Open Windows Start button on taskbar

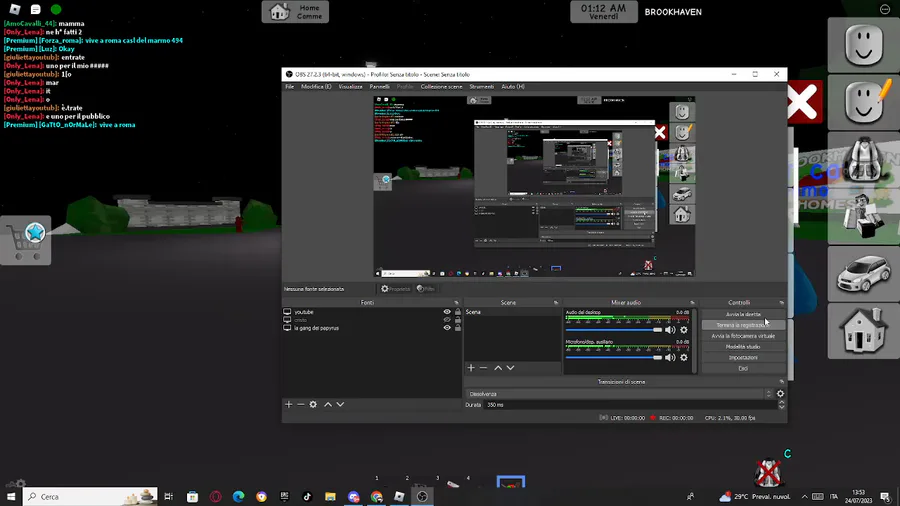[11, 497]
